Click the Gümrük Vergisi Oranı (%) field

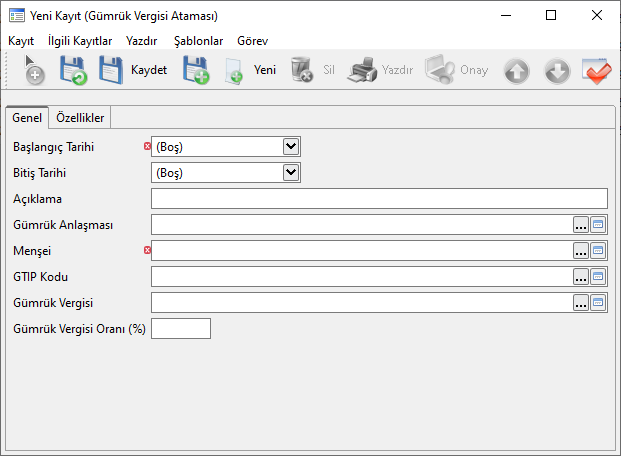point(181,328)
